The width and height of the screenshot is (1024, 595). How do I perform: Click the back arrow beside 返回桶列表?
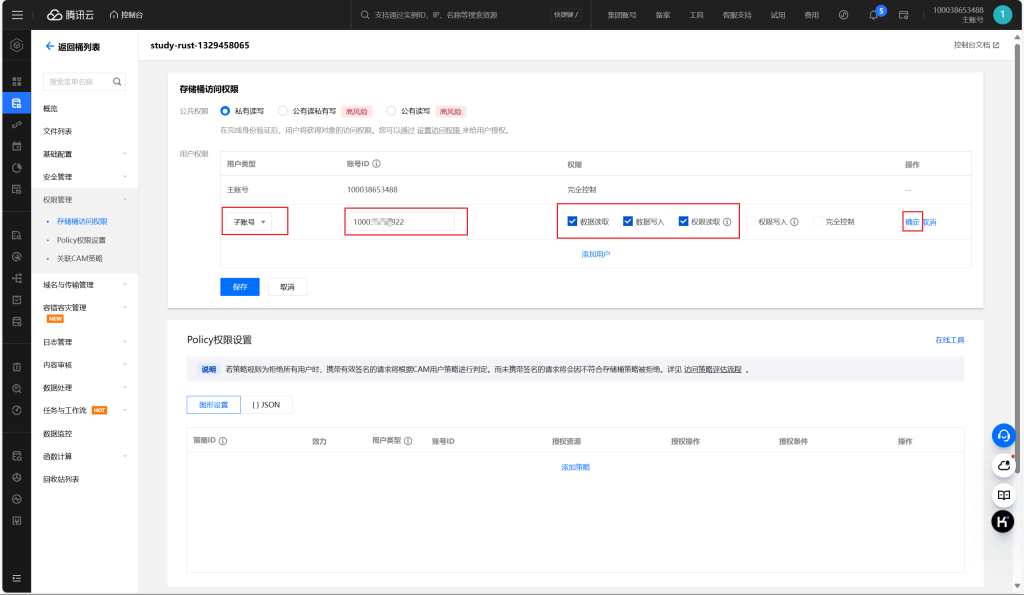[x=50, y=46]
